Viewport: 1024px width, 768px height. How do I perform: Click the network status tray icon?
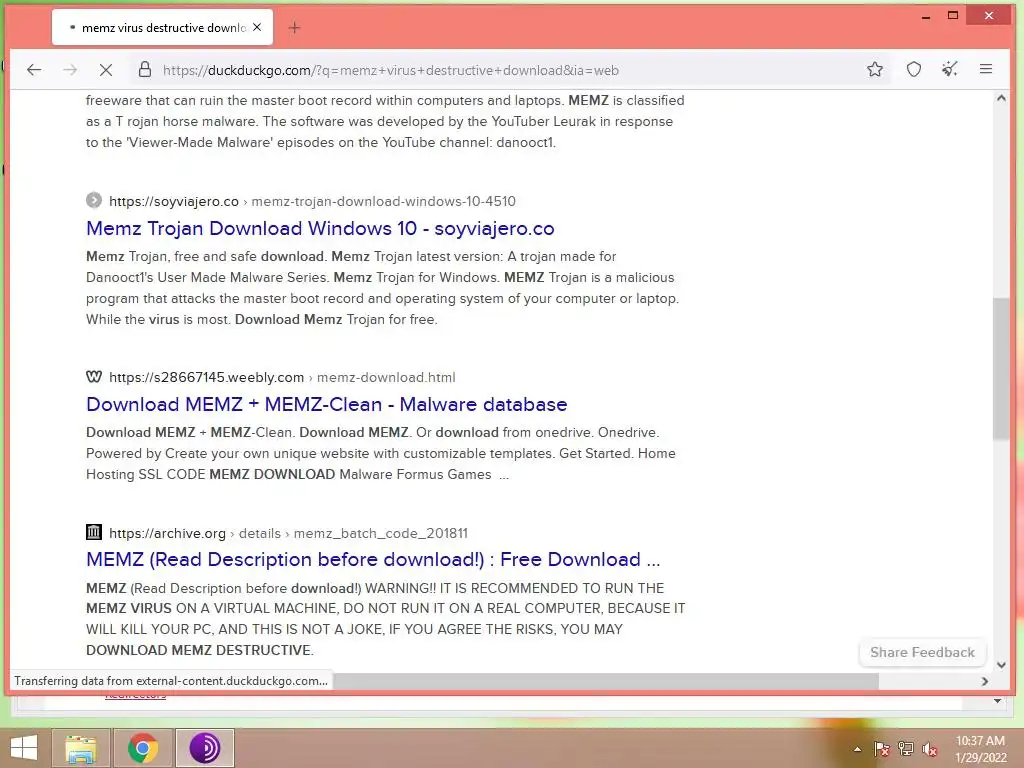pyautogui.click(x=906, y=749)
